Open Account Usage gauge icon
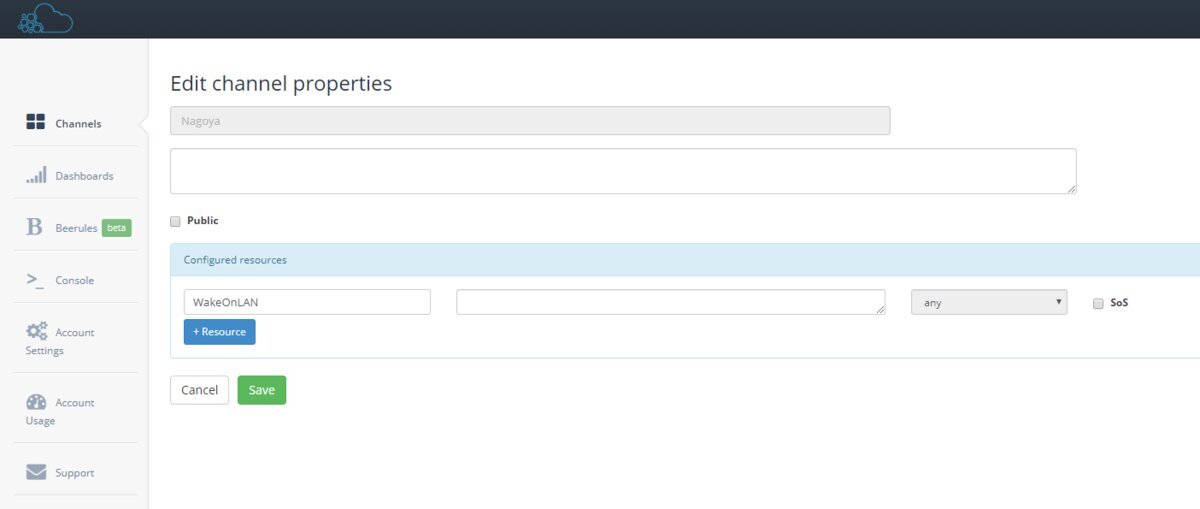This screenshot has height=509, width=1200. coord(36,402)
